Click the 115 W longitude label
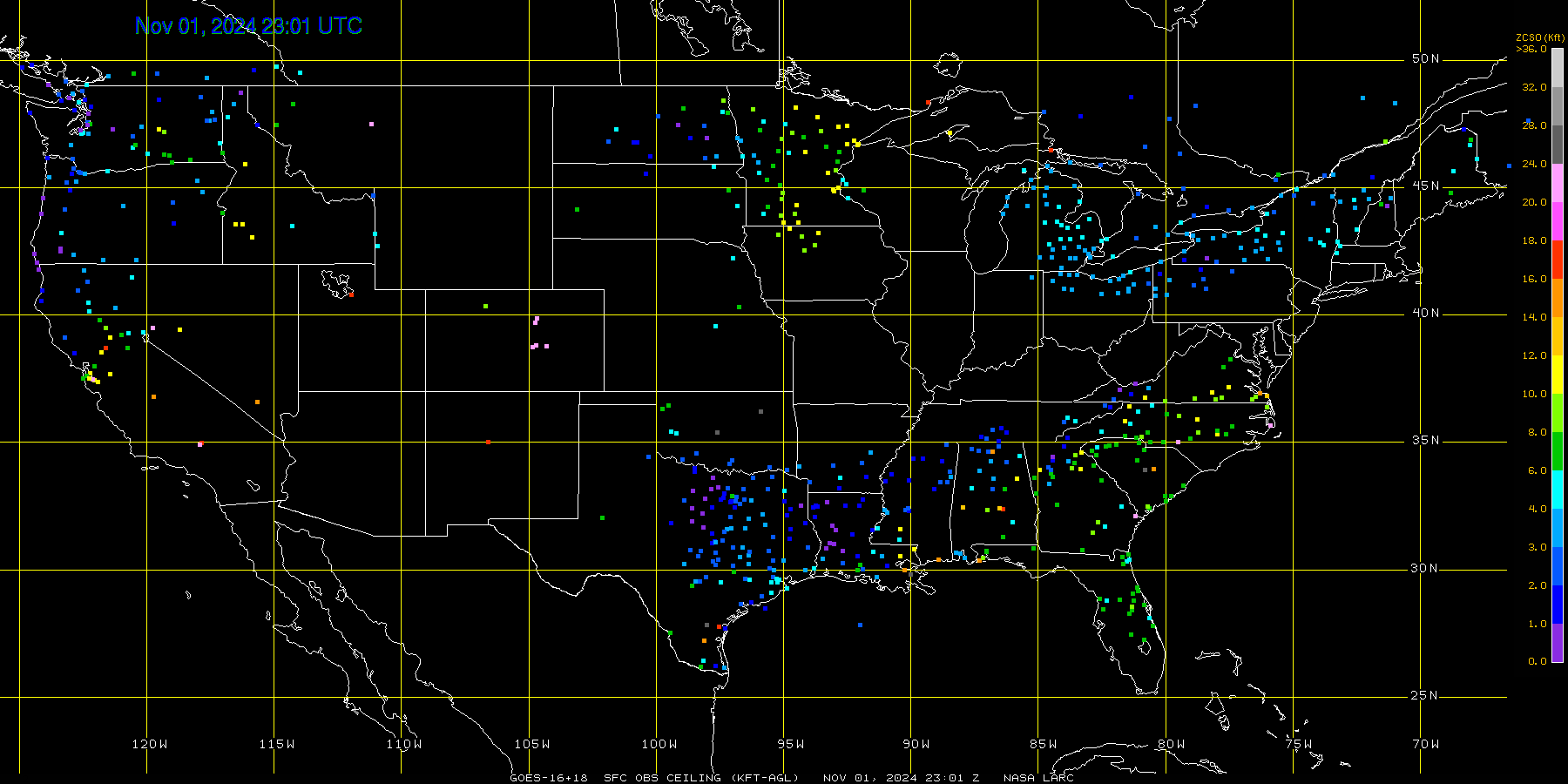Screen dimensions: 1568x784 pyautogui.click(x=277, y=744)
